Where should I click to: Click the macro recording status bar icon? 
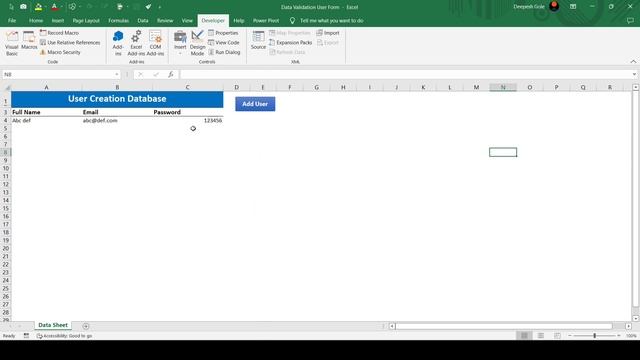(x=26, y=336)
